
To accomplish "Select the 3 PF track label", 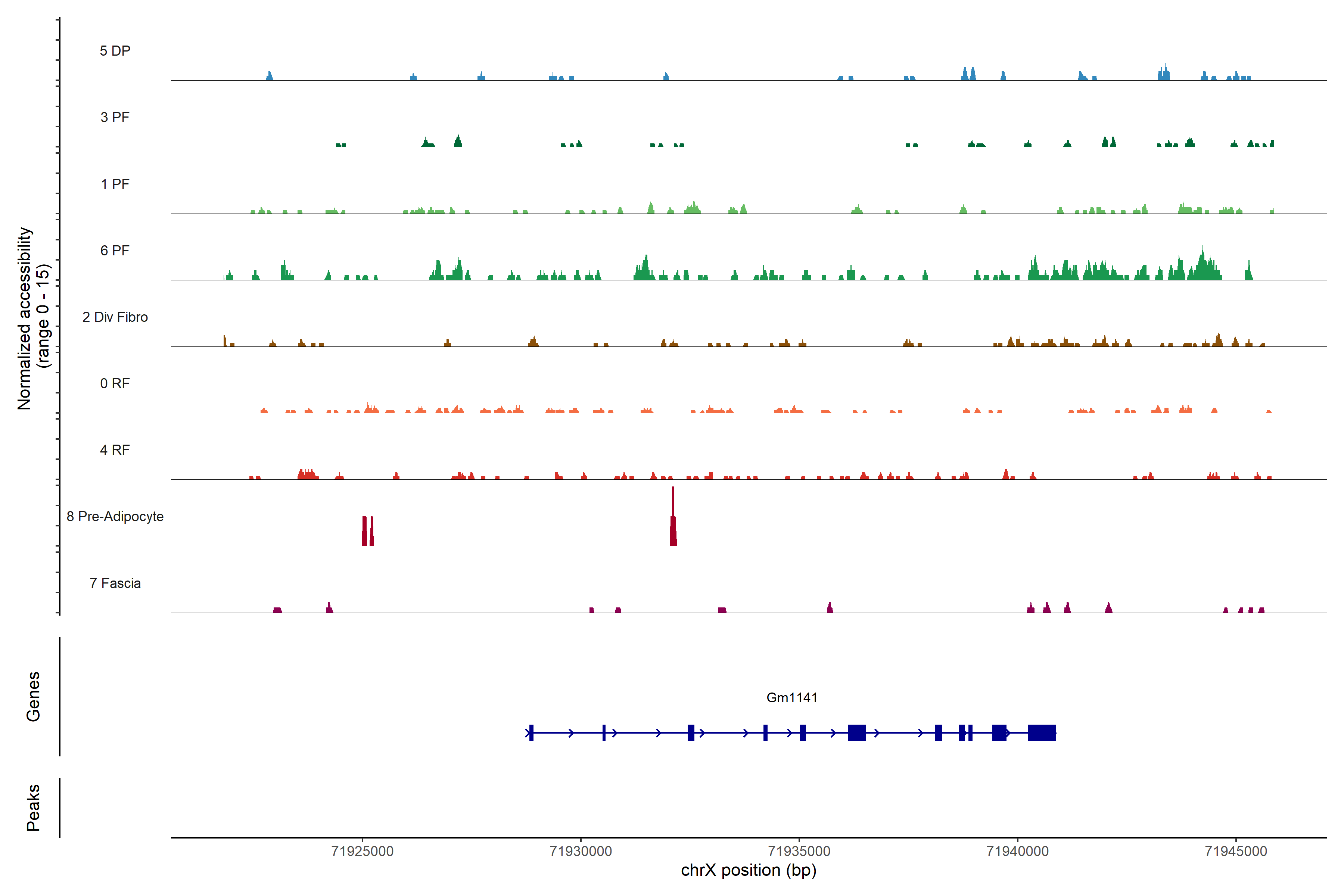I will tap(115, 117).
